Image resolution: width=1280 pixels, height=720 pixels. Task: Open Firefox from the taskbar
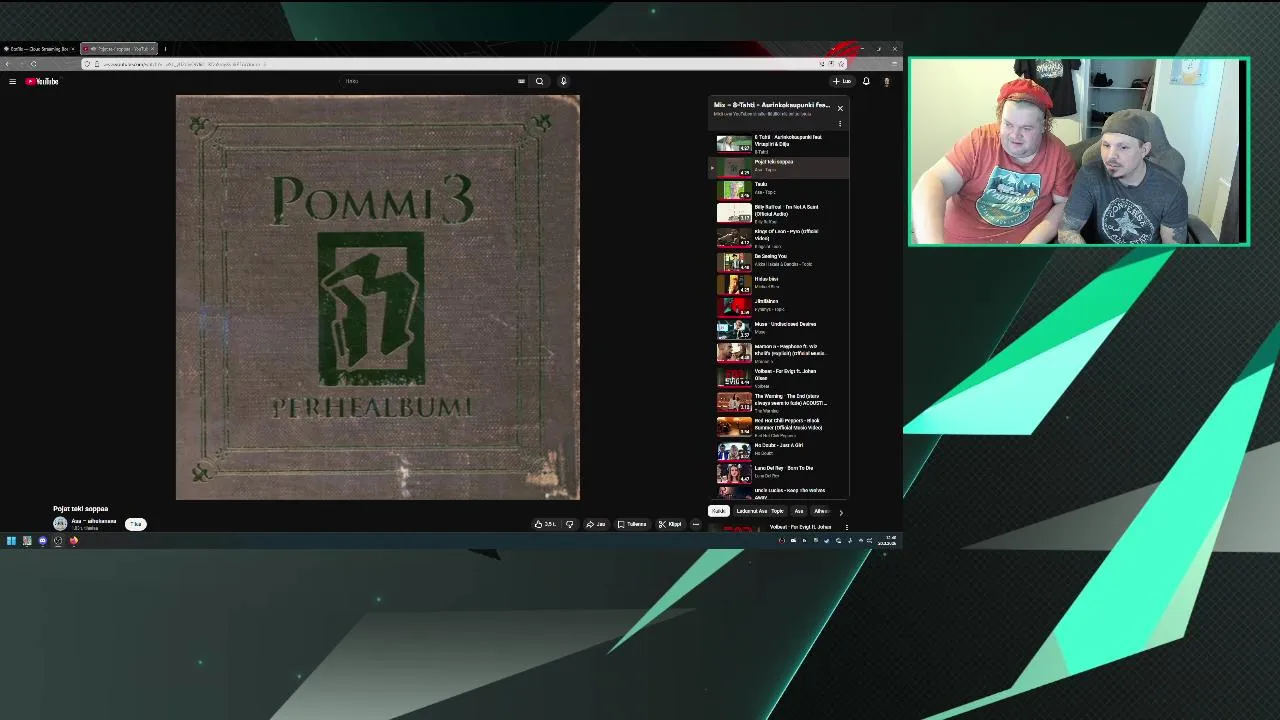pyautogui.click(x=73, y=541)
